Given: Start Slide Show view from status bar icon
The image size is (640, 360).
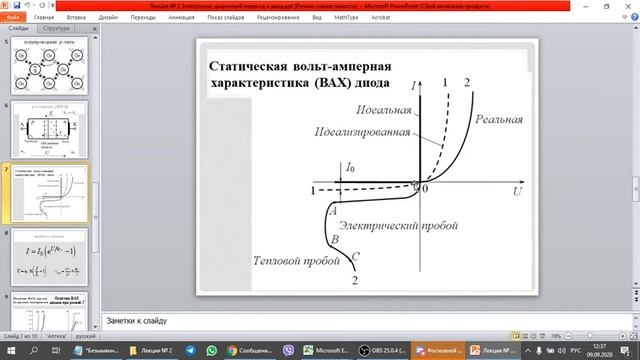Looking at the screenshot, I should (542, 336).
